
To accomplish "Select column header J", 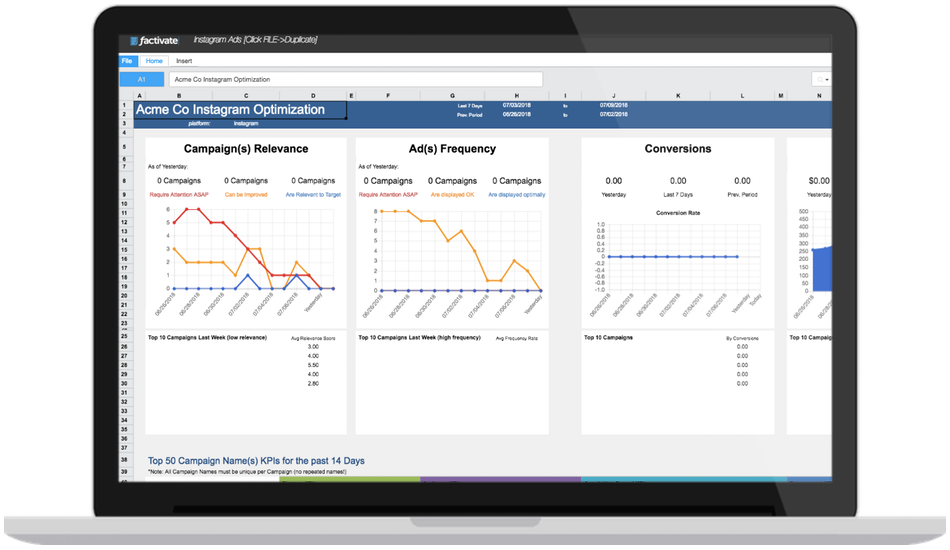I will tap(614, 96).
